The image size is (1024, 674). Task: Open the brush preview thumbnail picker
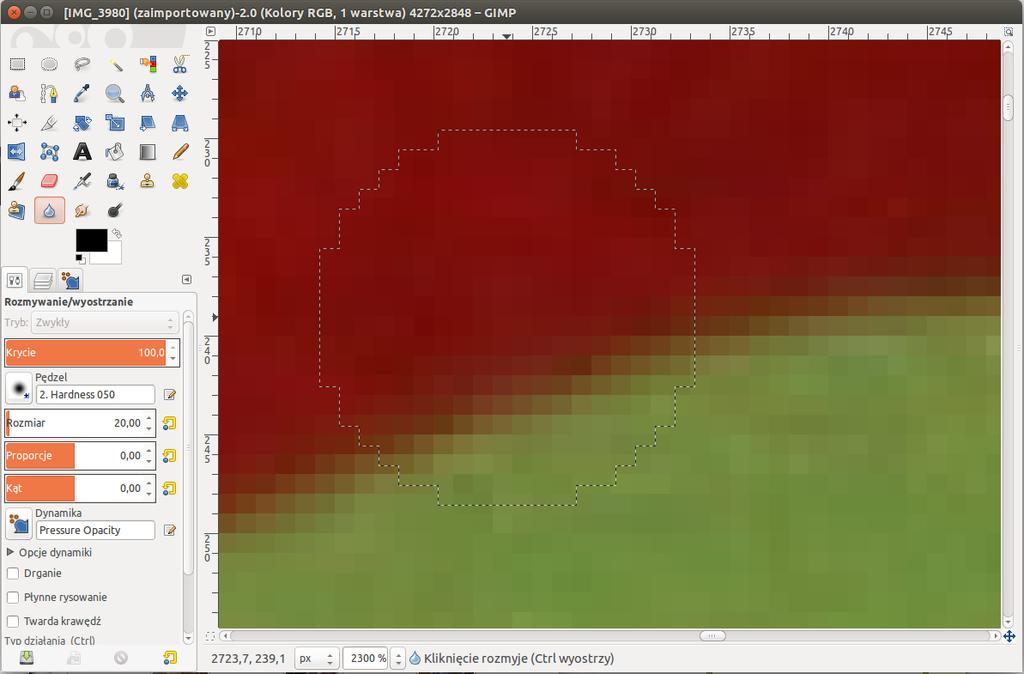point(18,388)
